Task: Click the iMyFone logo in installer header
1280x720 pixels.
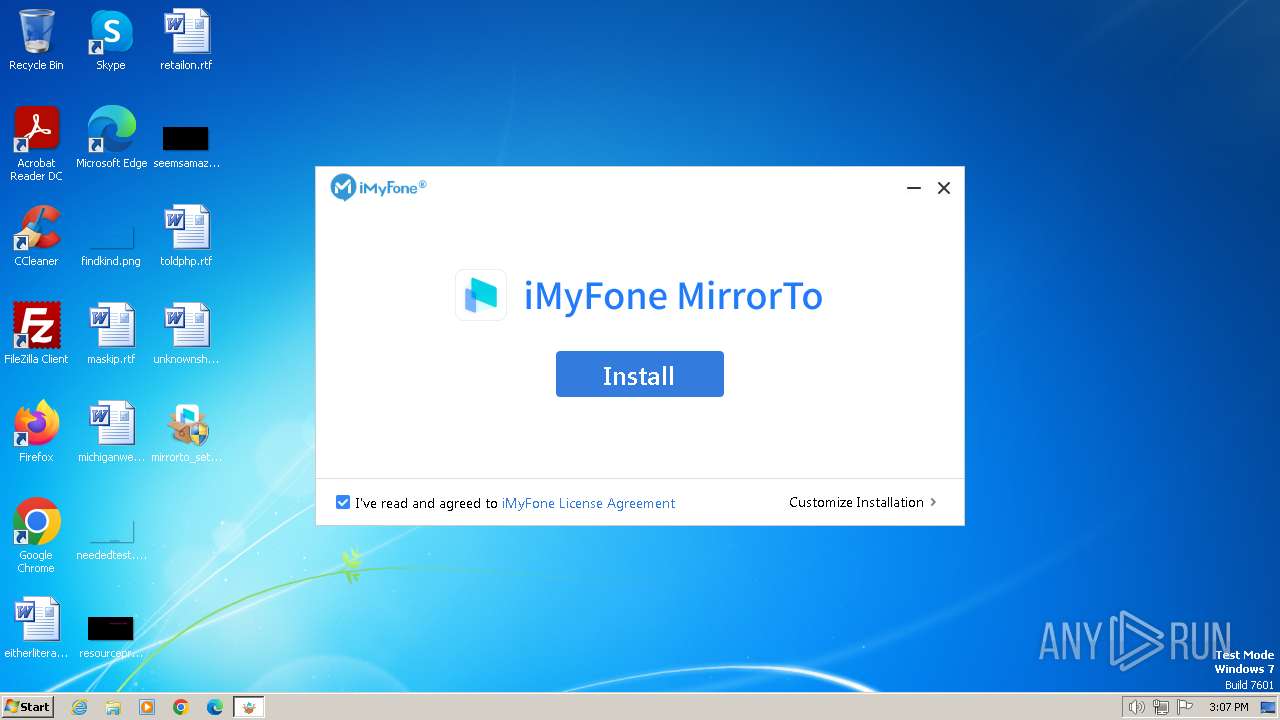Action: point(379,187)
